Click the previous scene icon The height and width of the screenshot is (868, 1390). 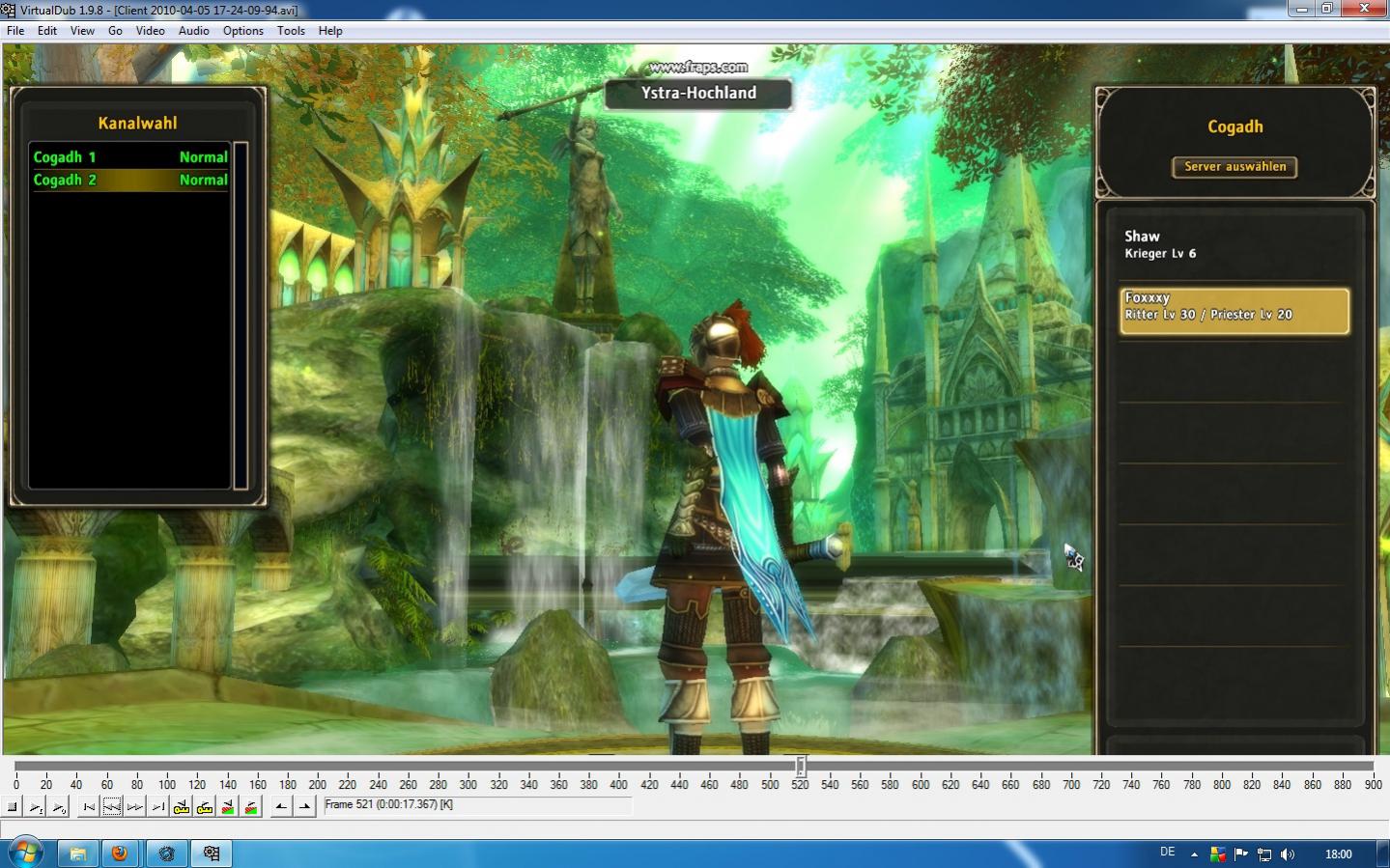coord(228,806)
